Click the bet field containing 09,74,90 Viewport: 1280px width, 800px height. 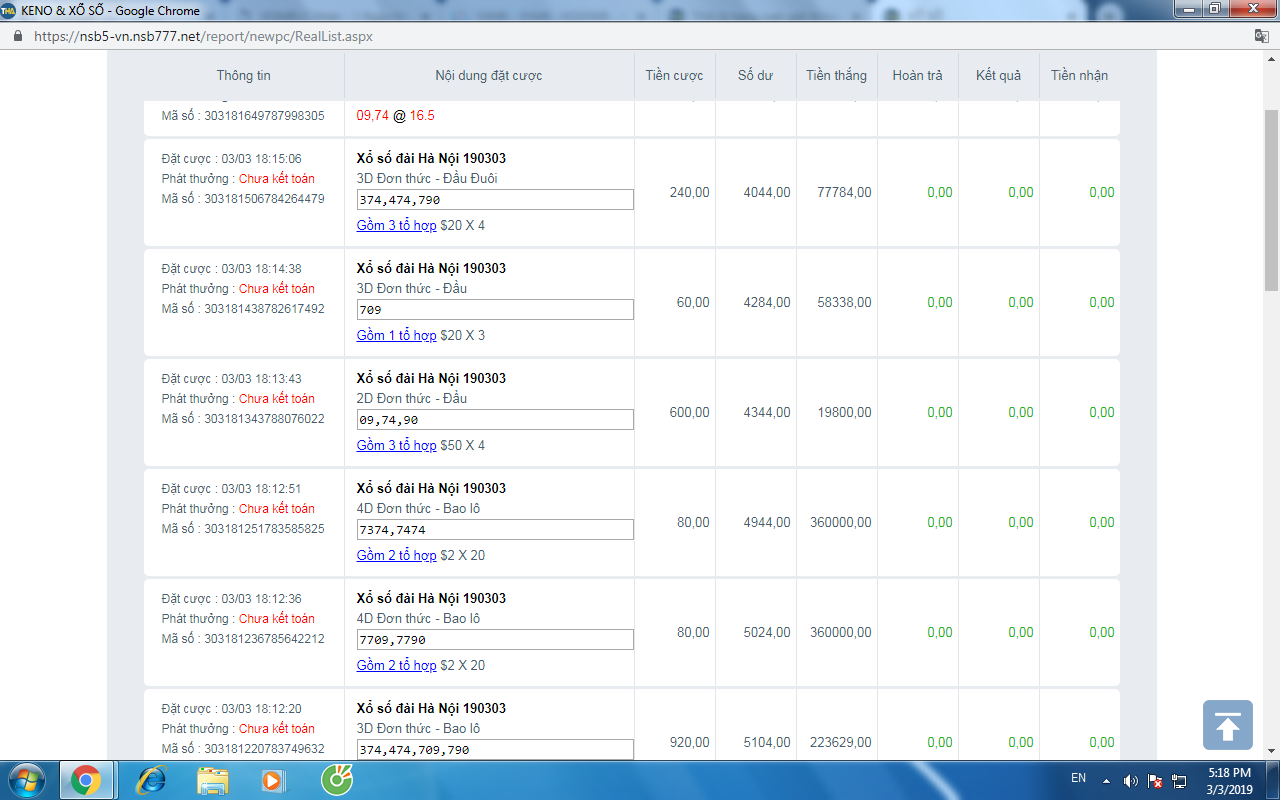(495, 420)
